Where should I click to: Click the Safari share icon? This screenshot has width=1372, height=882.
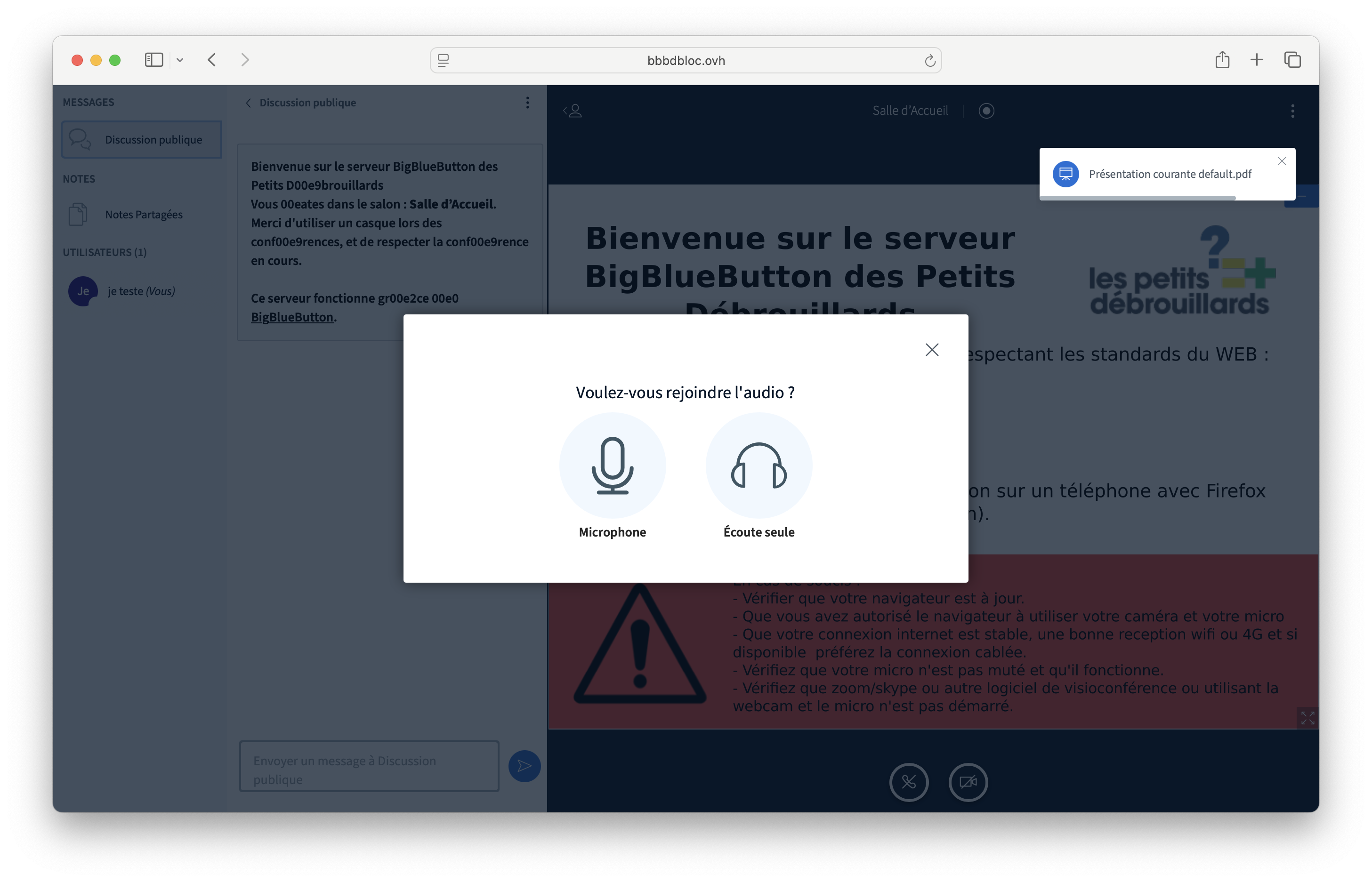click(x=1222, y=60)
